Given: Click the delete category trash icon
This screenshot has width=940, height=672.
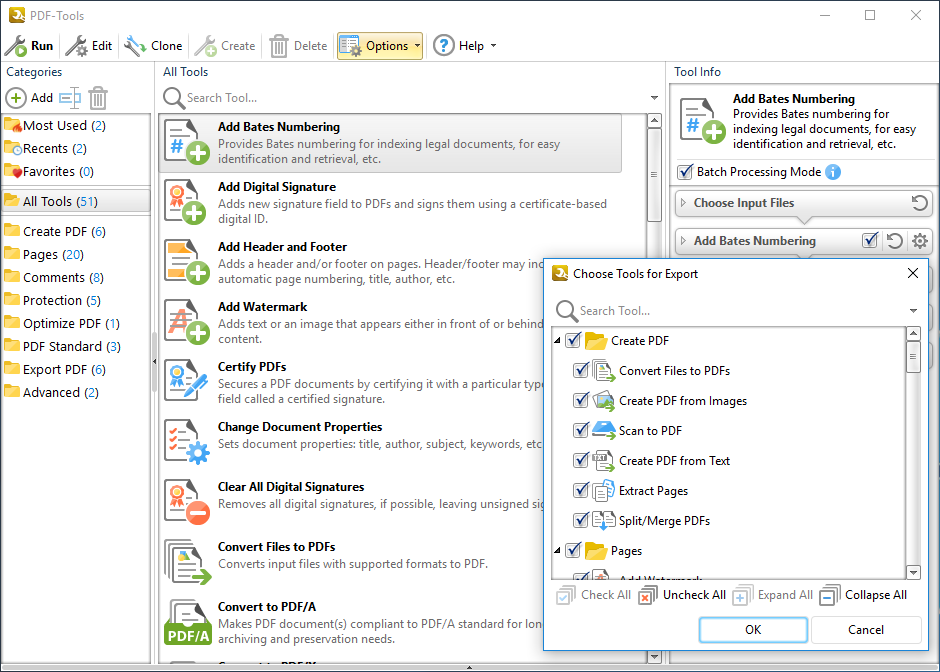Looking at the screenshot, I should pyautogui.click(x=98, y=98).
